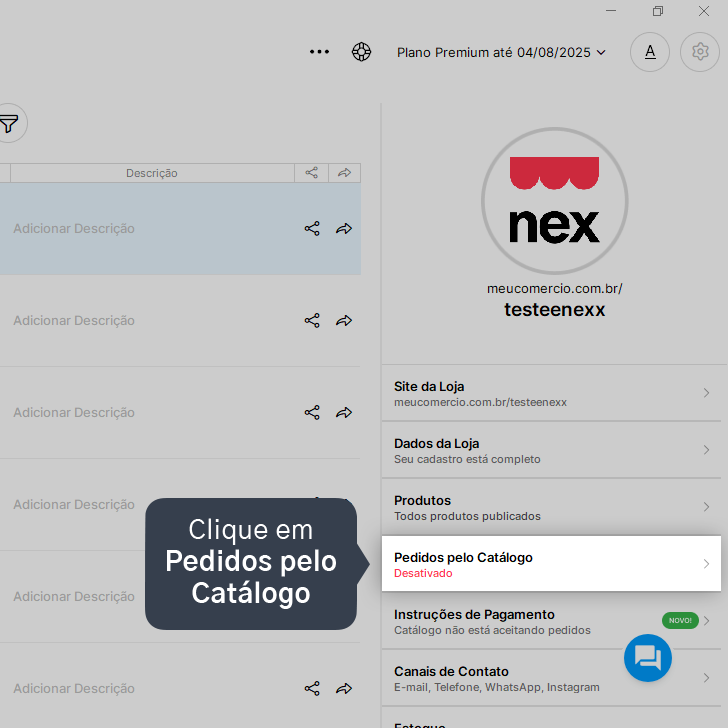Click the forward arrow icon in the table header
This screenshot has width=728, height=728.
[x=344, y=173]
